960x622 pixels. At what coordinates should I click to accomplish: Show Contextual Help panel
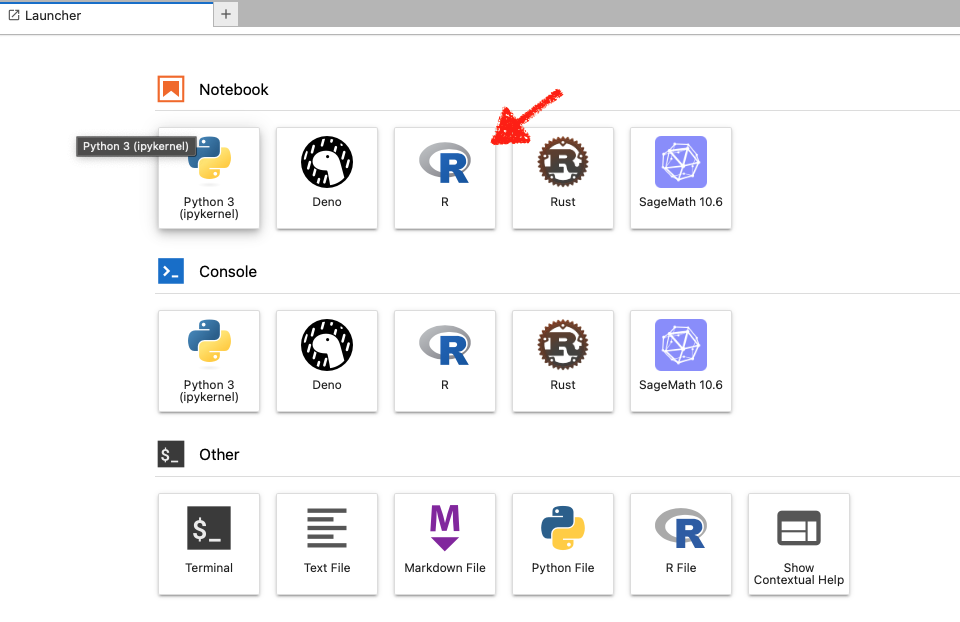pos(799,544)
